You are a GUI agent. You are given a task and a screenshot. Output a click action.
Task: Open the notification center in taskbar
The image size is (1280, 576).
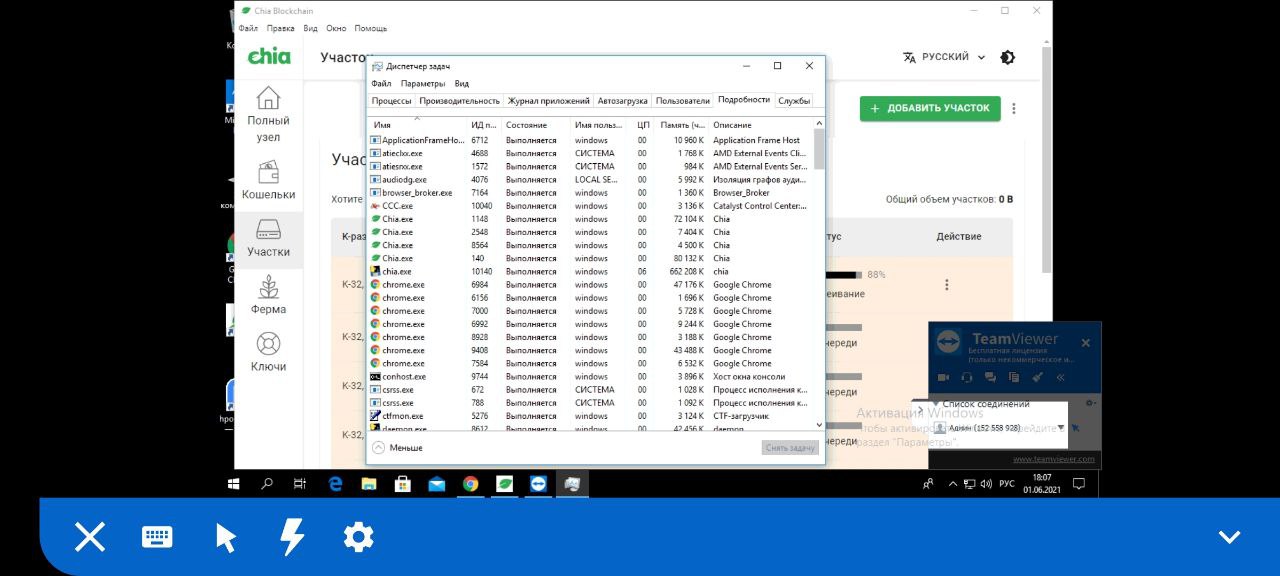click(x=1079, y=484)
